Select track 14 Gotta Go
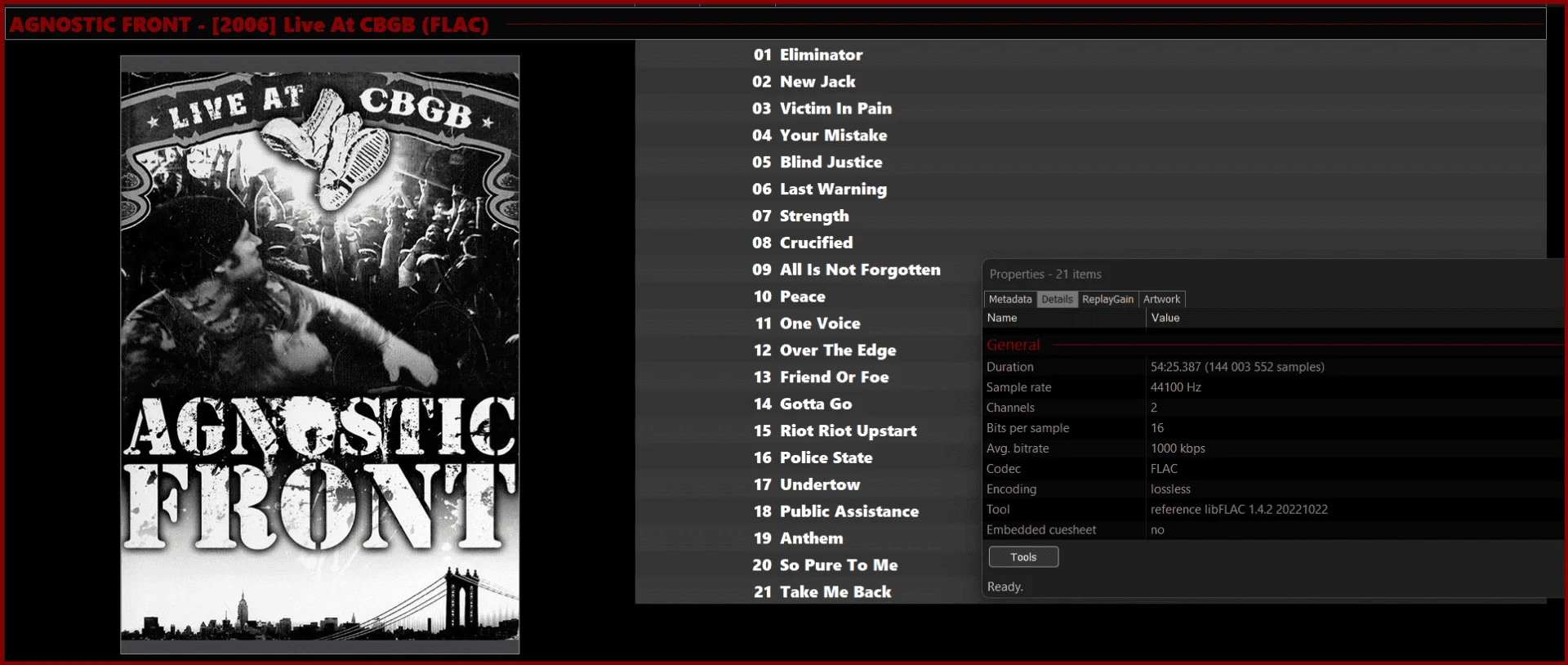 point(803,404)
